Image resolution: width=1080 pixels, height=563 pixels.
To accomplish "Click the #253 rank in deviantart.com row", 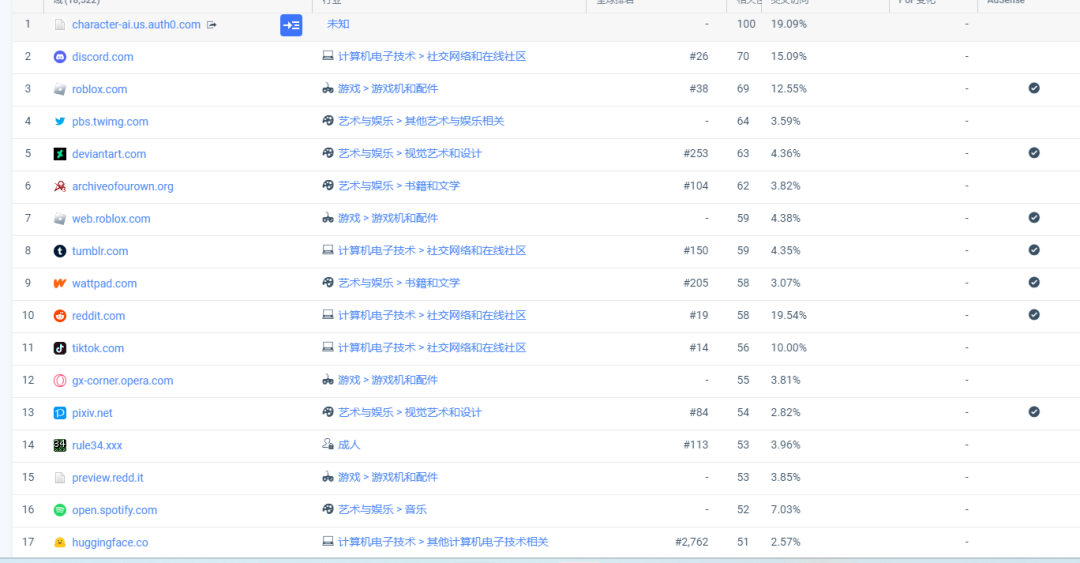I will point(696,154).
